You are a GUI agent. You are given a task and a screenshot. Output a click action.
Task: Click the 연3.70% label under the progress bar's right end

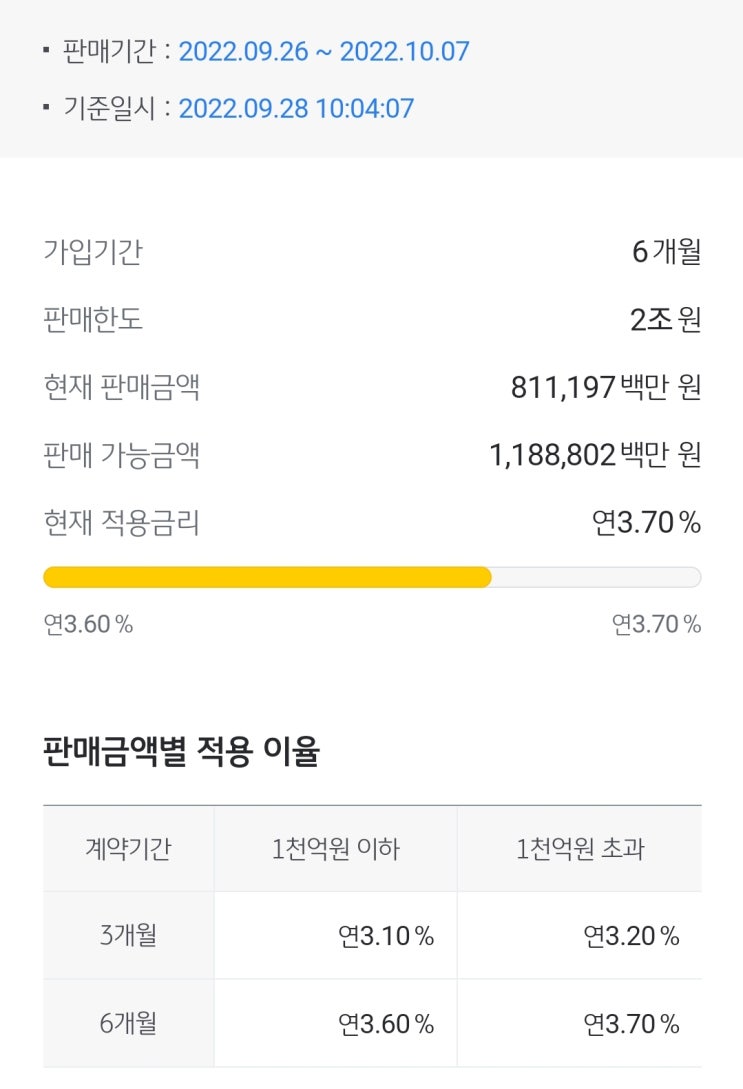pyautogui.click(x=656, y=624)
